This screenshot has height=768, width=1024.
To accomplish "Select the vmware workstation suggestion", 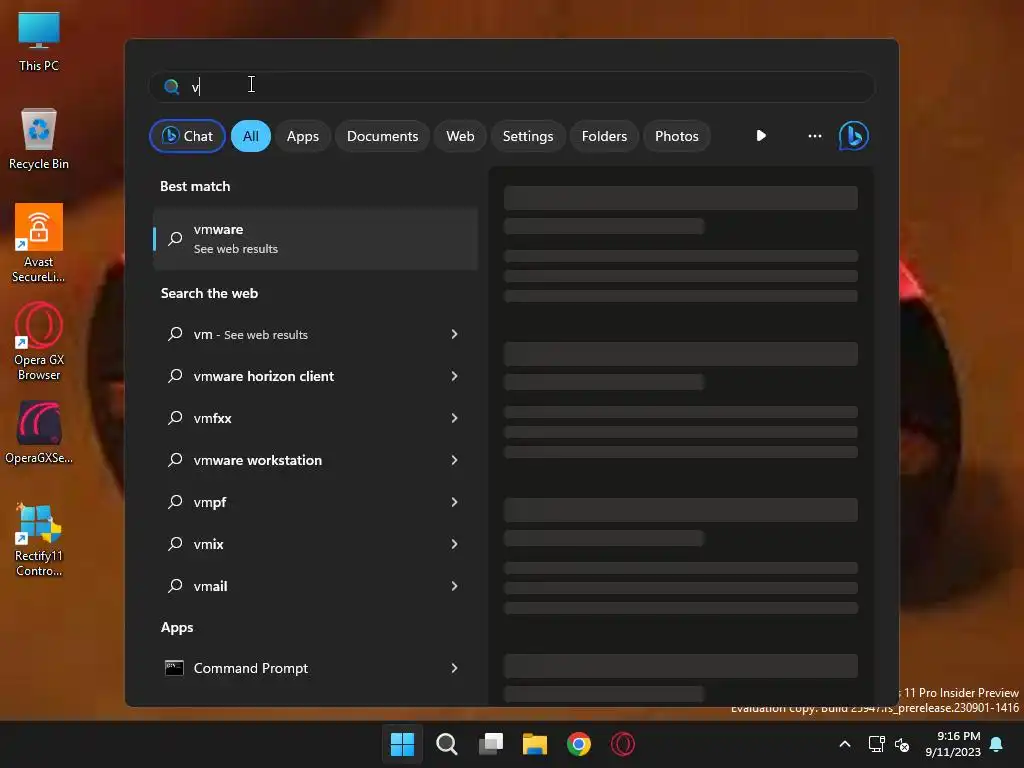I will [315, 460].
